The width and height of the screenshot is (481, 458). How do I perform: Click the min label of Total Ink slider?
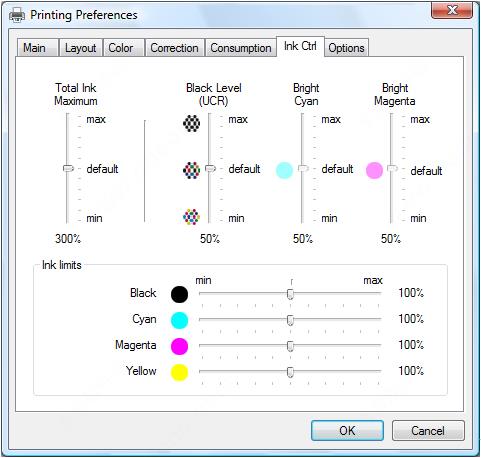click(94, 218)
